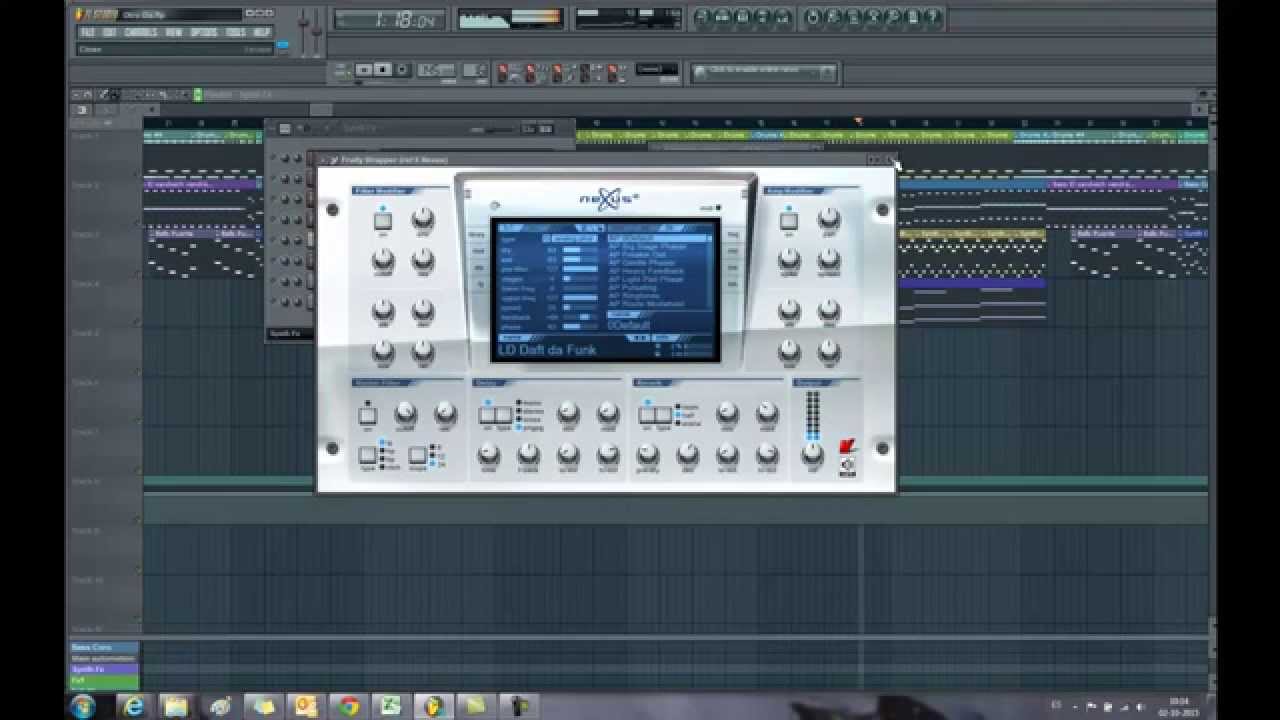Open the OPTIONS menu
This screenshot has width=1280, height=720.
click(204, 32)
